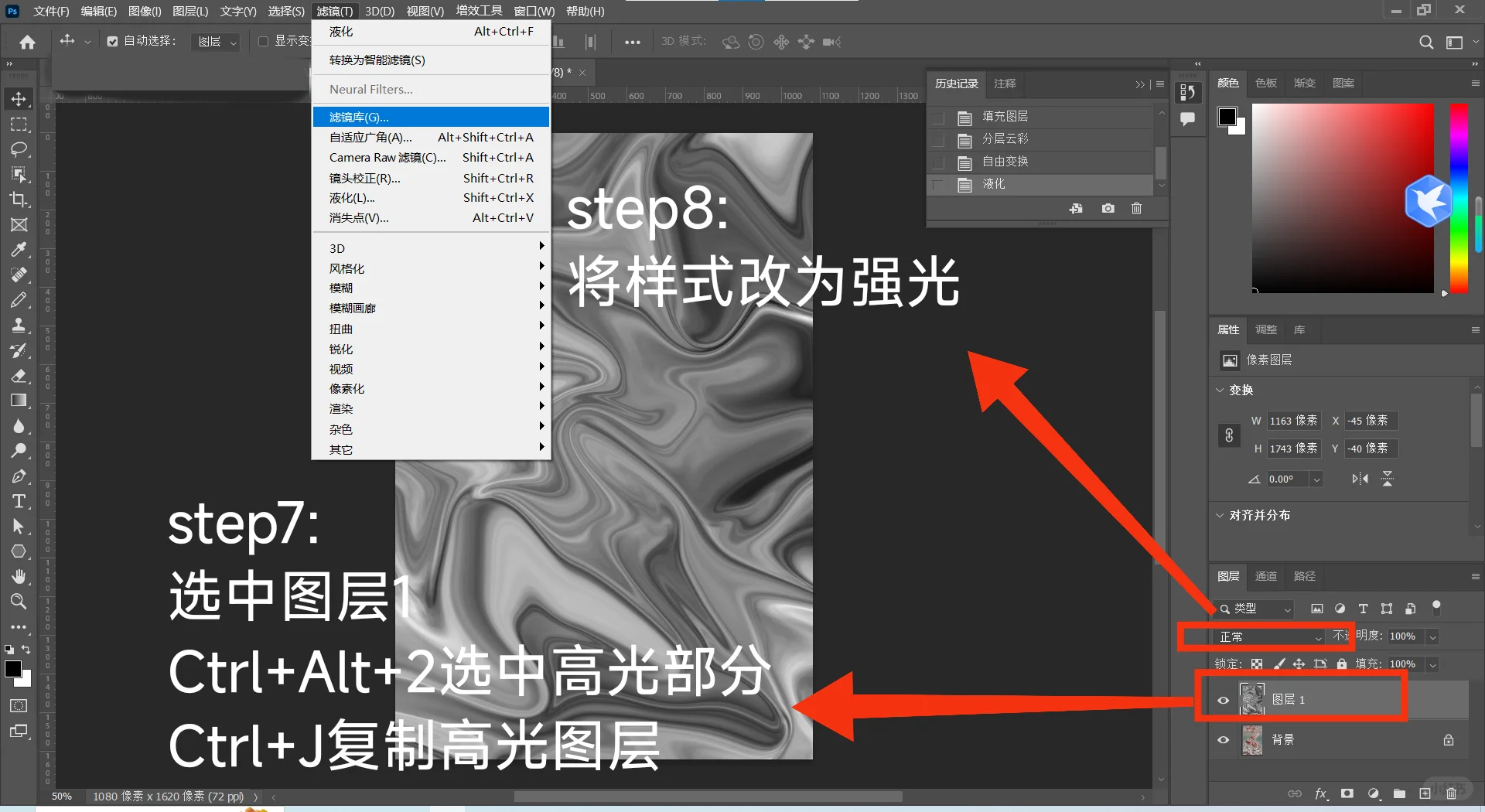1485x812 pixels.
Task: Click the 50% zoom level field
Action: [62, 797]
